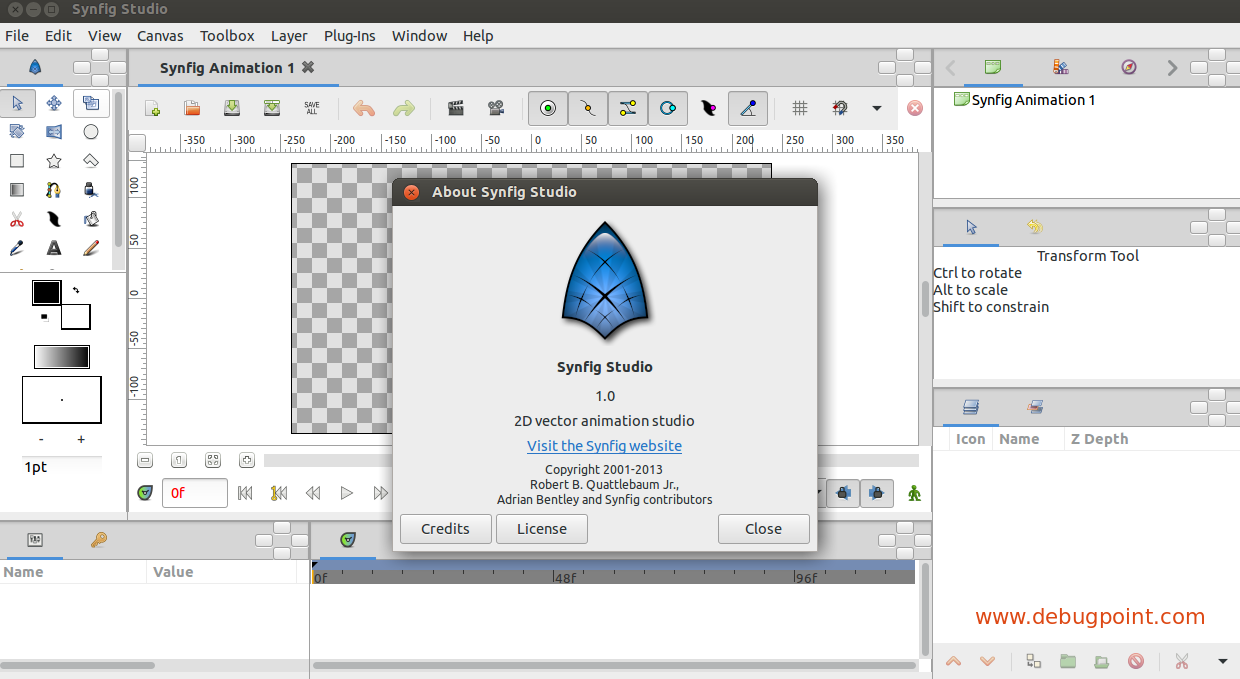
Task: Click the Redo arrow in toolbar
Action: 404,108
